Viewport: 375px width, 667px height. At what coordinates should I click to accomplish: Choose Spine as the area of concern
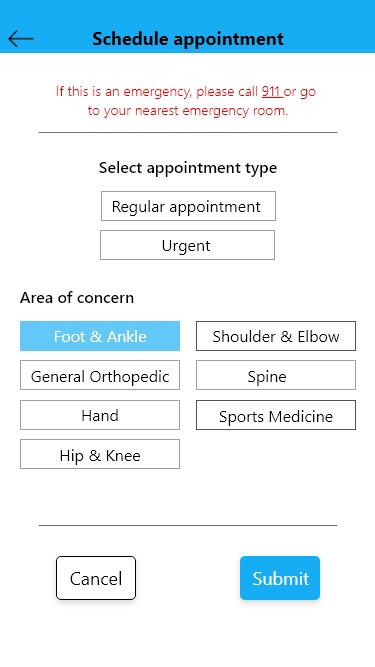pyautogui.click(x=276, y=375)
